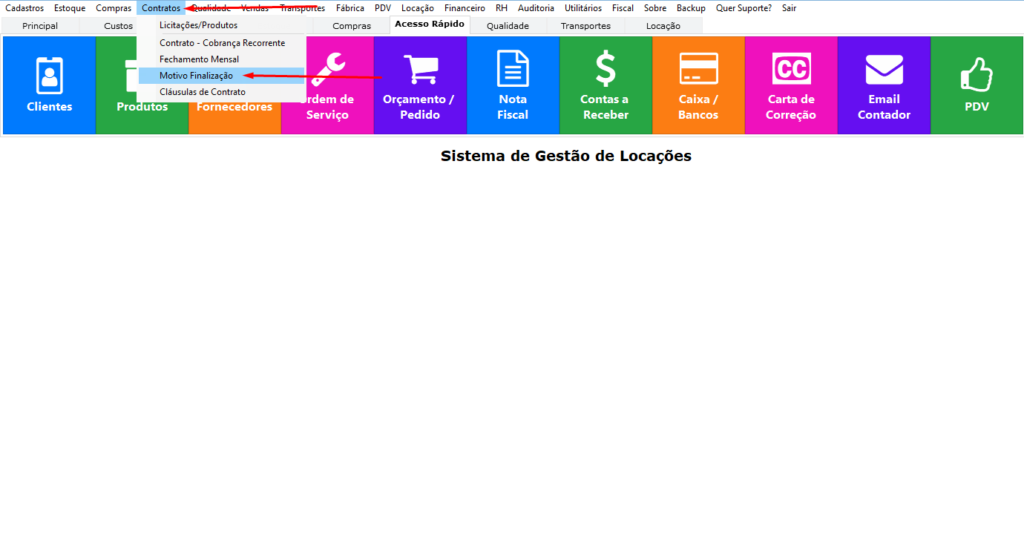Open the Carta de Correção tile
Image resolution: width=1024 pixels, height=538 pixels.
(x=791, y=85)
